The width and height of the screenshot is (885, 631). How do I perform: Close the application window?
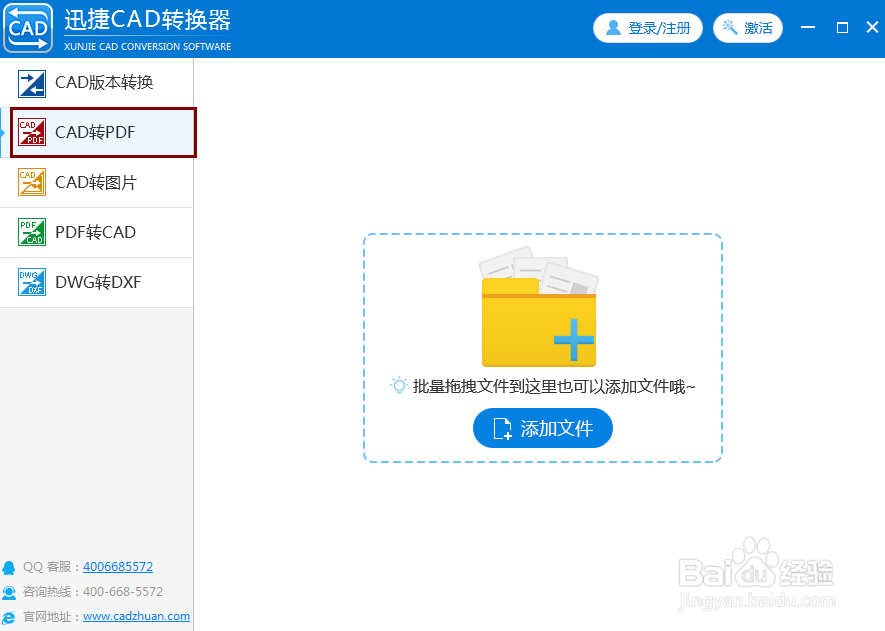[872, 27]
